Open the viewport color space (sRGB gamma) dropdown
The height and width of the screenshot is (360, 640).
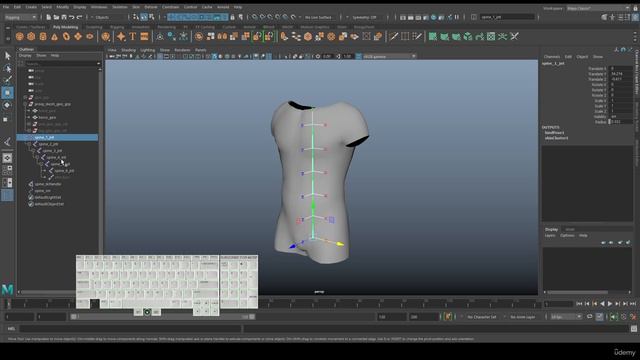pyautogui.click(x=389, y=56)
